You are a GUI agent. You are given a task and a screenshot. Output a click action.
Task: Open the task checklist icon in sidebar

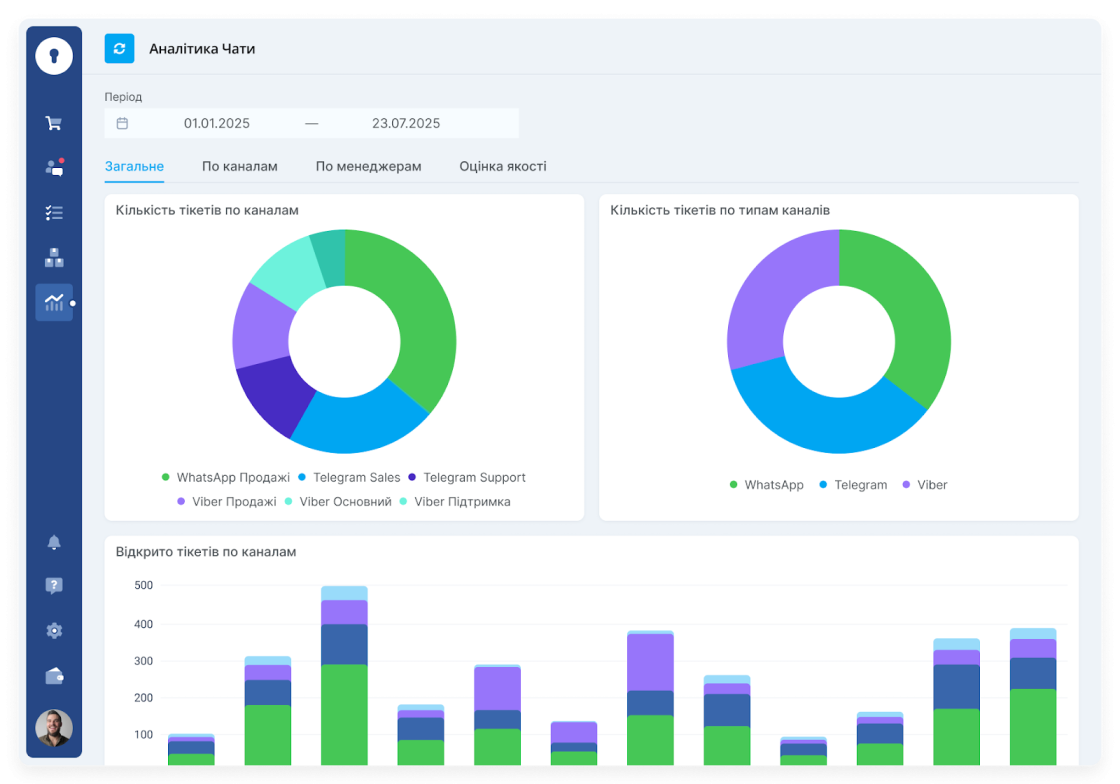[54, 213]
